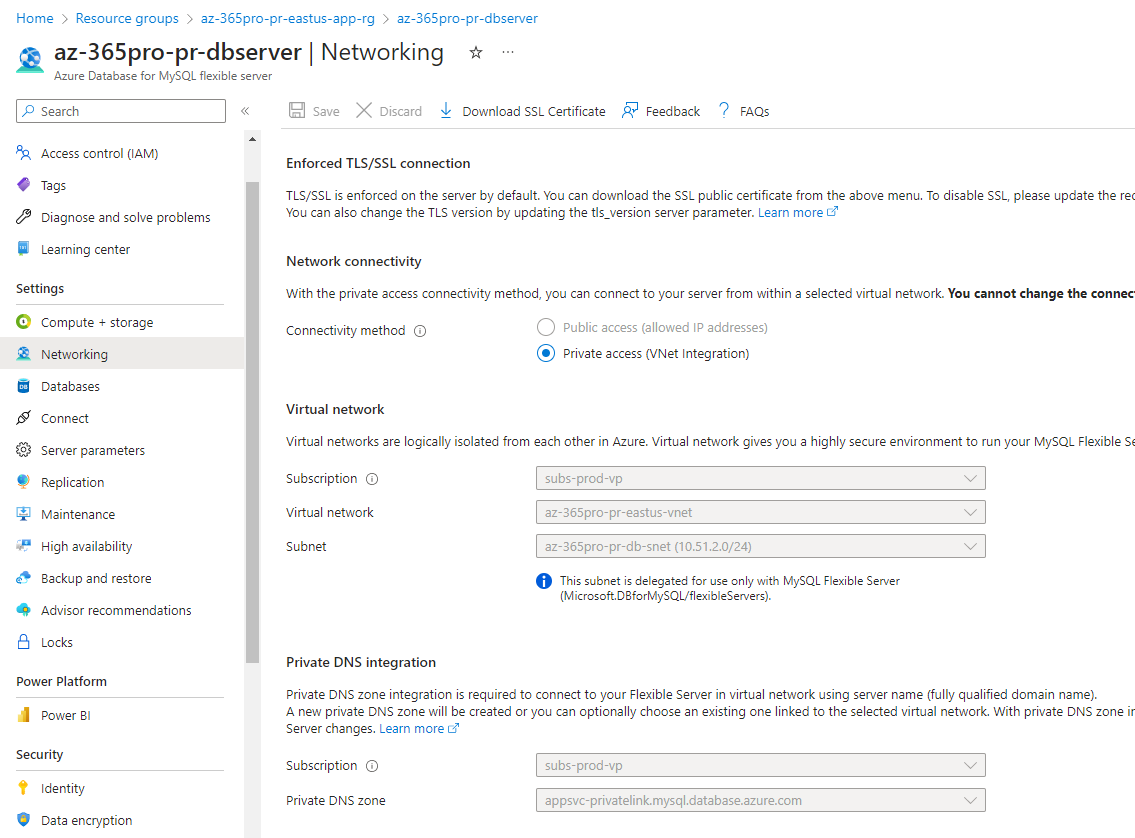The image size is (1135, 838).
Task: Select Public access (allowed IP addresses) radio
Action: 546,327
